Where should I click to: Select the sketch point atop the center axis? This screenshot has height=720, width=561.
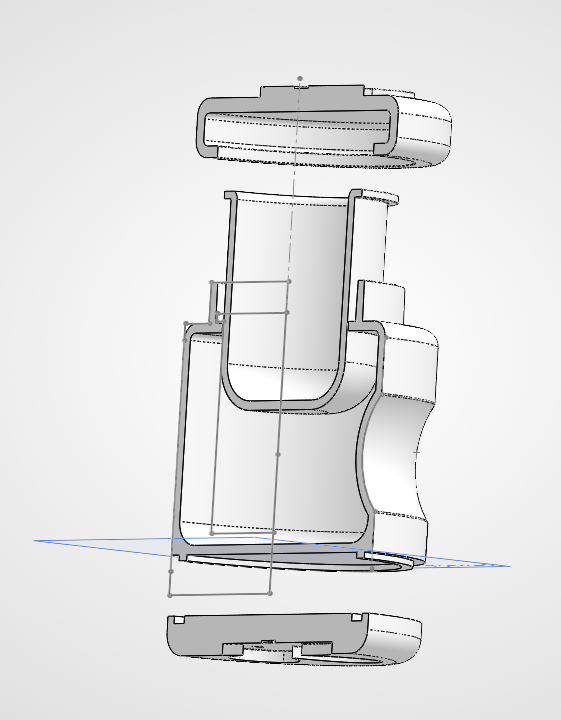[300, 79]
